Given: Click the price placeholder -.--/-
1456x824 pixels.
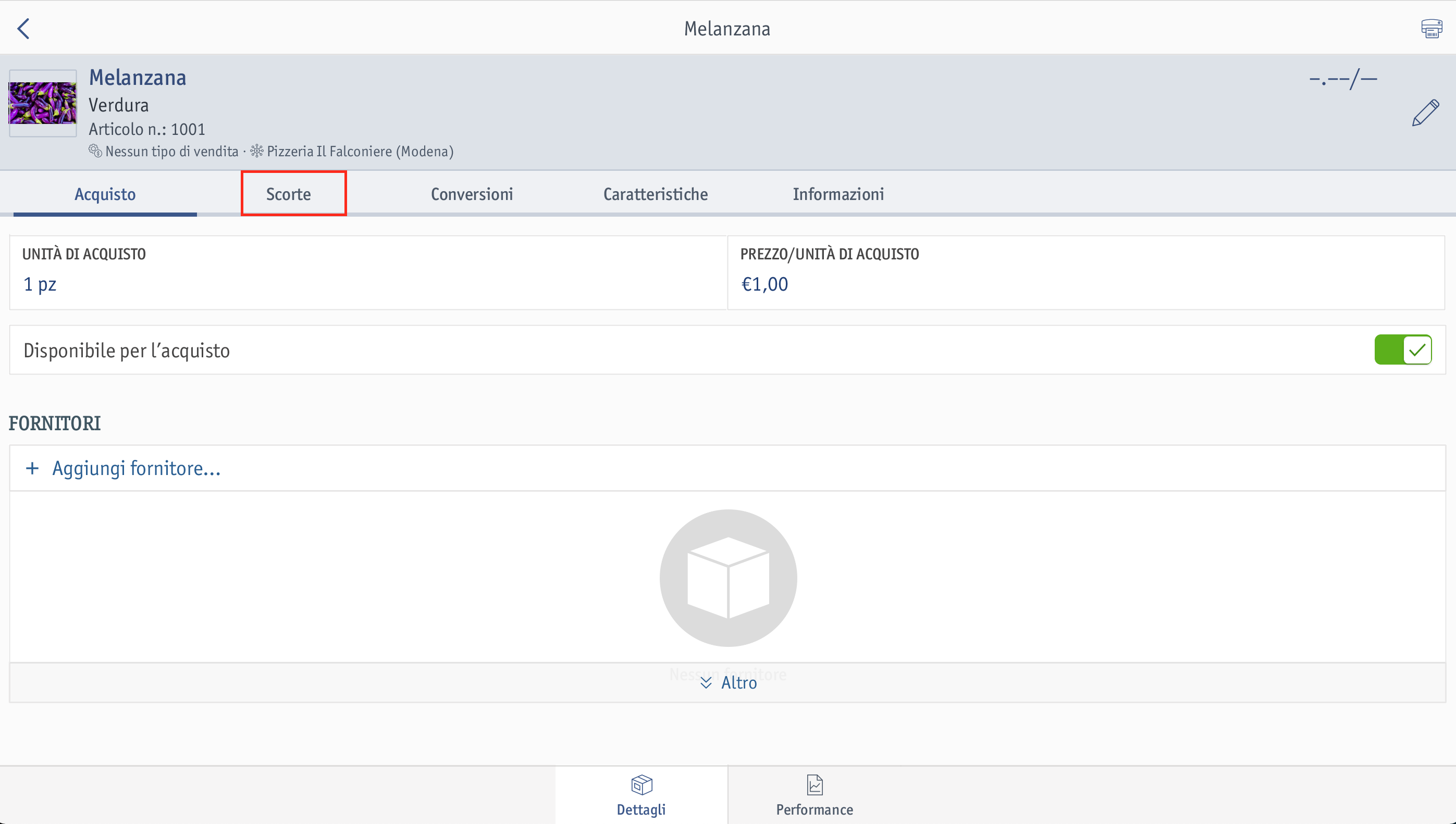Looking at the screenshot, I should tap(1343, 79).
